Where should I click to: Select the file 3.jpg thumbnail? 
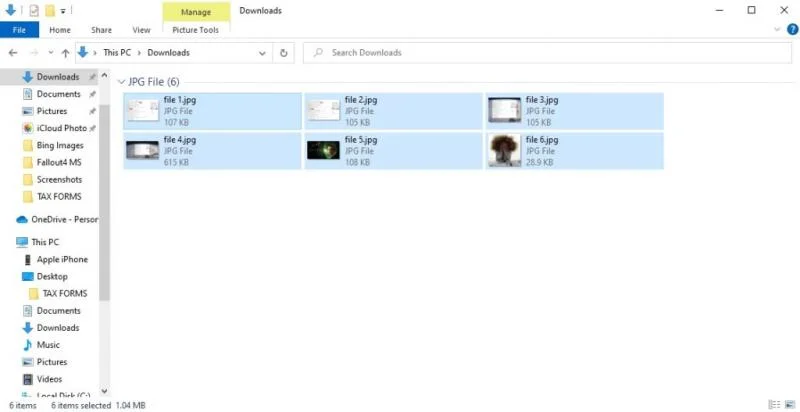point(505,110)
